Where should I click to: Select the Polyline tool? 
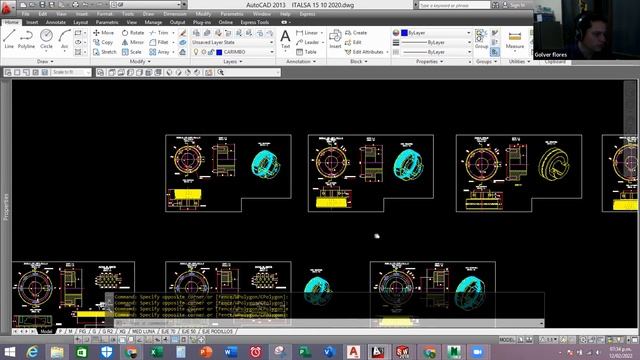pos(27,39)
